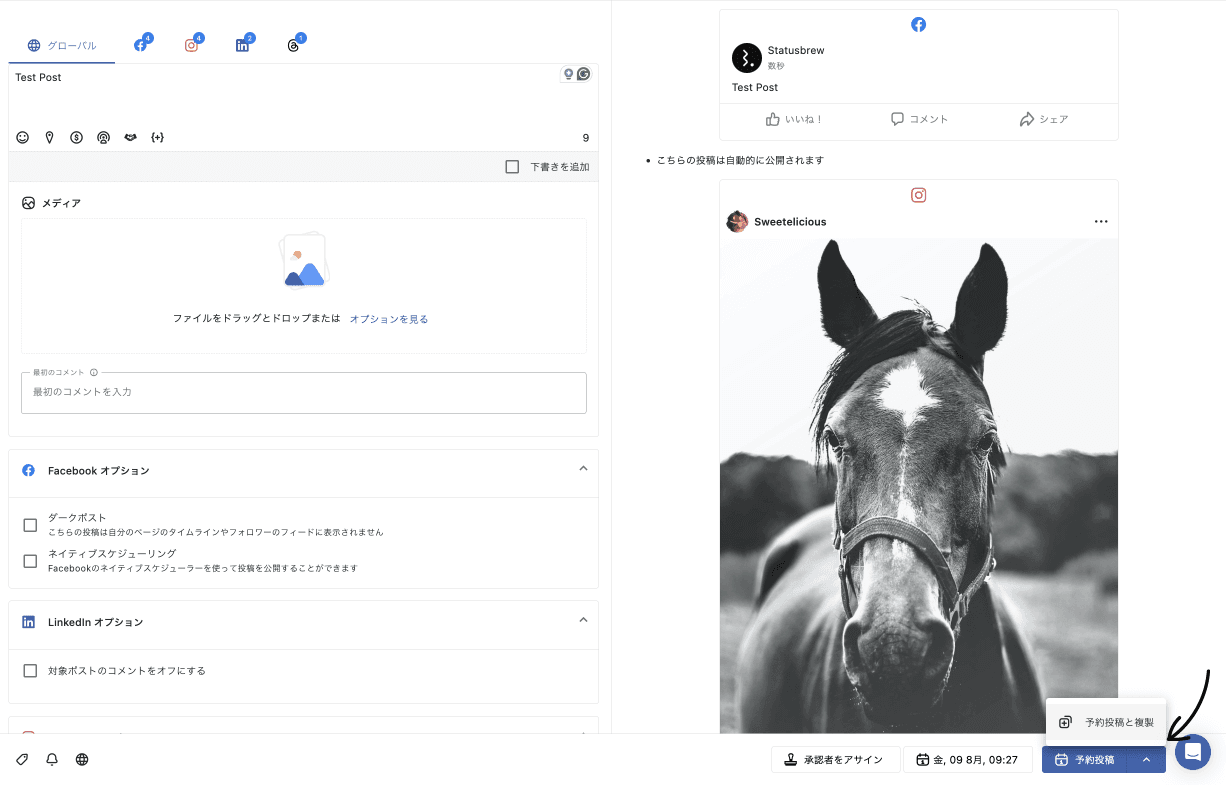Switch to the Instagram tab

tap(192, 45)
